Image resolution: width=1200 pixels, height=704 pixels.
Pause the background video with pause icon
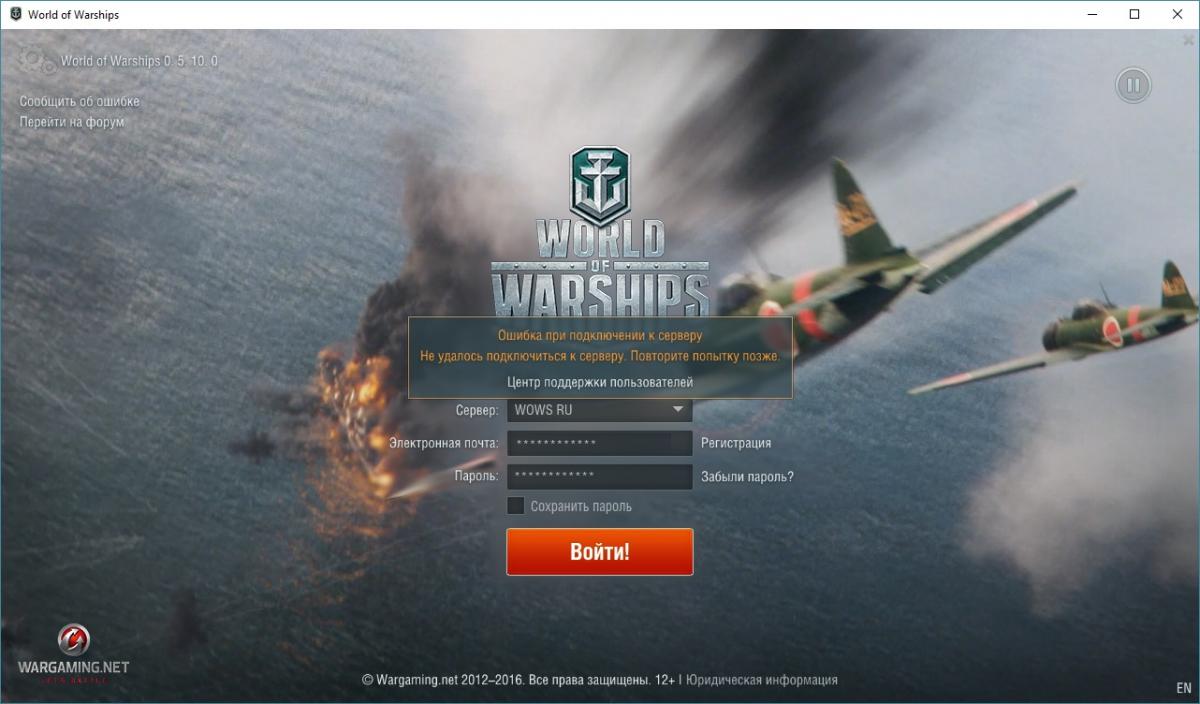[x=1133, y=85]
